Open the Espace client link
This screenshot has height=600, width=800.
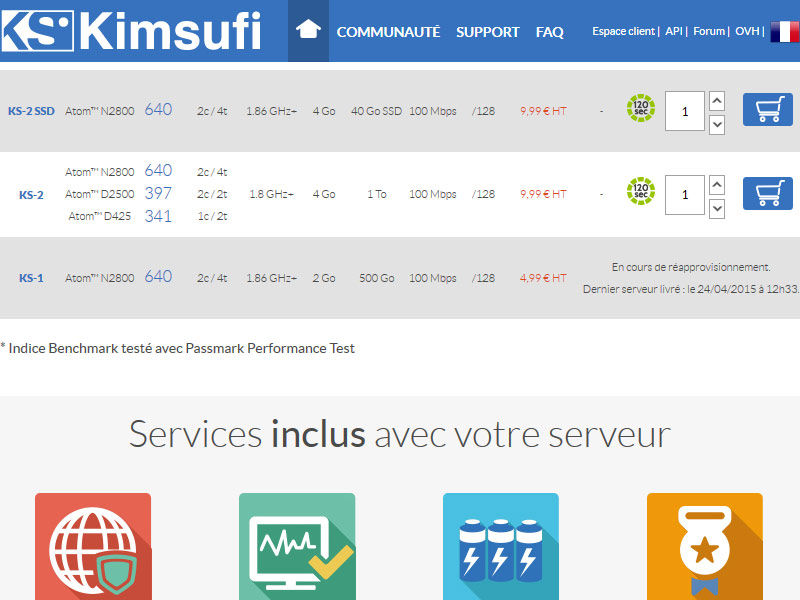[623, 31]
